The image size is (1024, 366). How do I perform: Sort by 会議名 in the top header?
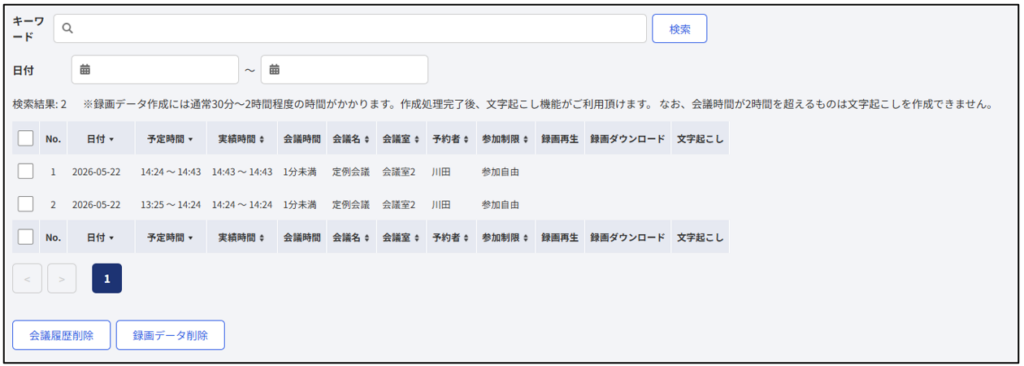[351, 139]
